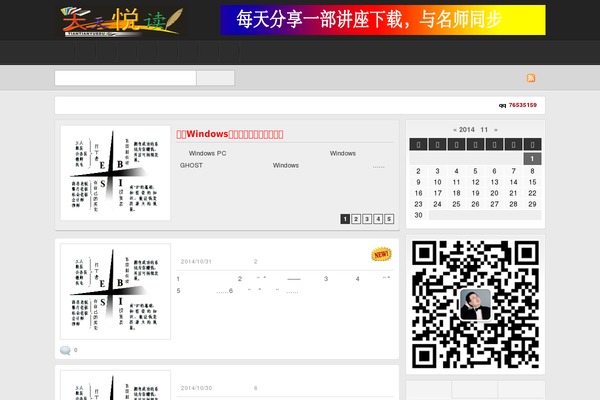The width and height of the screenshot is (600, 400).
Task: Open thumbnail of the 2014/10/30 post
Action: (x=115, y=385)
